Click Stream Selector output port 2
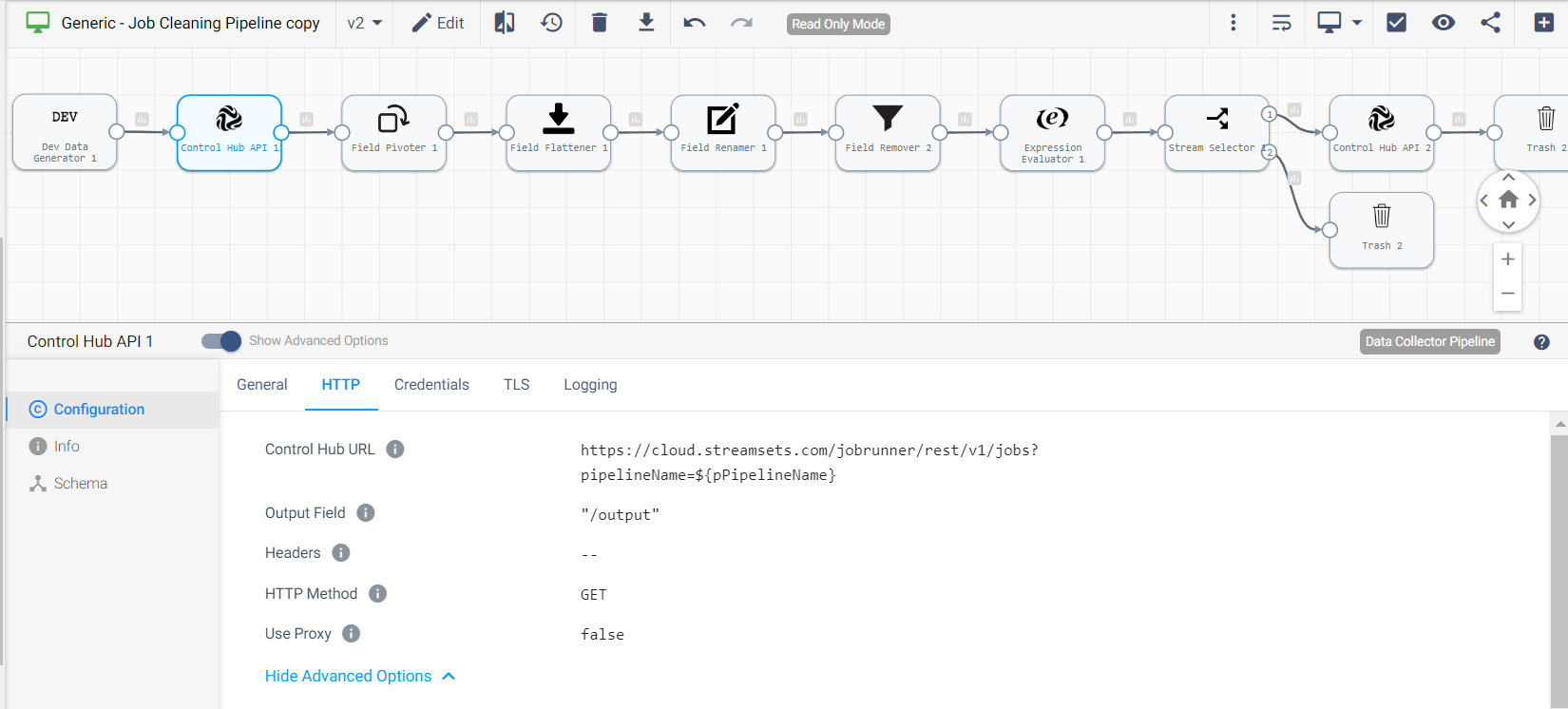This screenshot has height=709, width=1568. tap(1269, 152)
